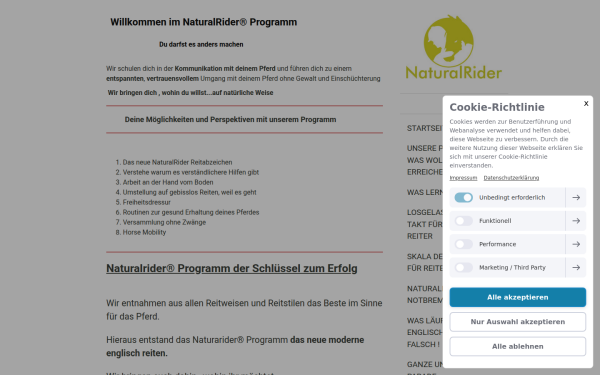Click the Cookie-Richtlinie title text
The width and height of the screenshot is (600, 375).
tap(497, 107)
